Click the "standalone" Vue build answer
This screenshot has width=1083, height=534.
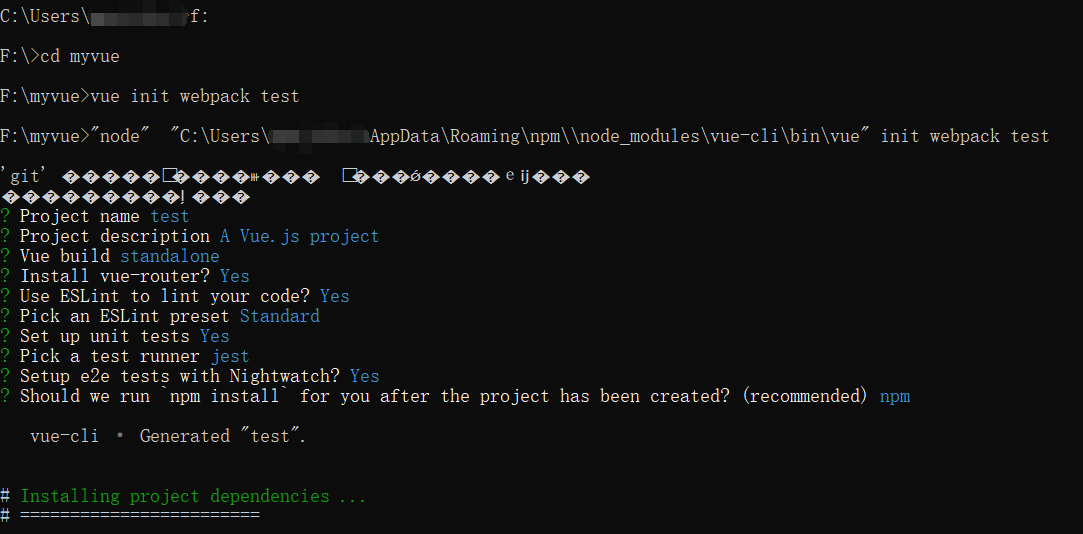(169, 256)
